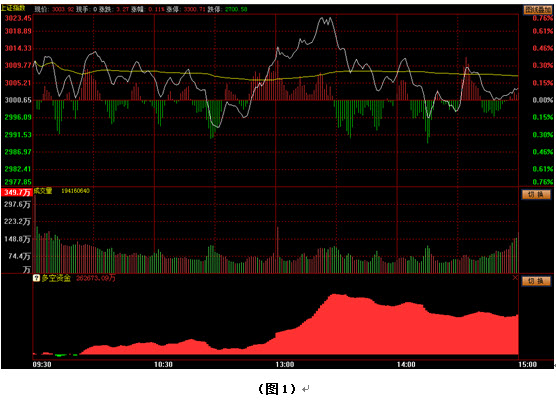Select the 成交量 indicator label
The image size is (556, 405).
tap(43, 191)
